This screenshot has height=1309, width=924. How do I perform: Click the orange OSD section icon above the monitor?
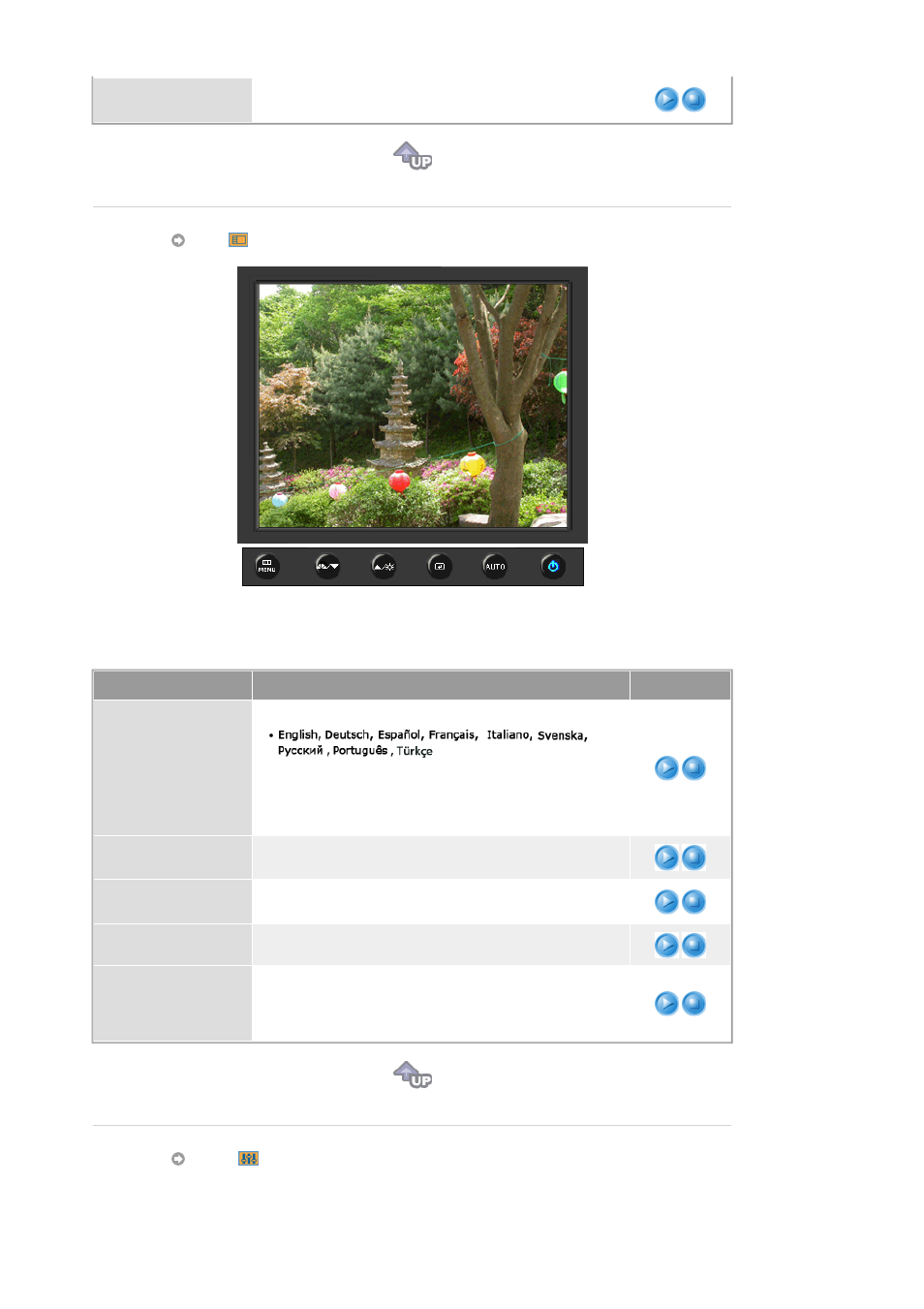click(238, 240)
